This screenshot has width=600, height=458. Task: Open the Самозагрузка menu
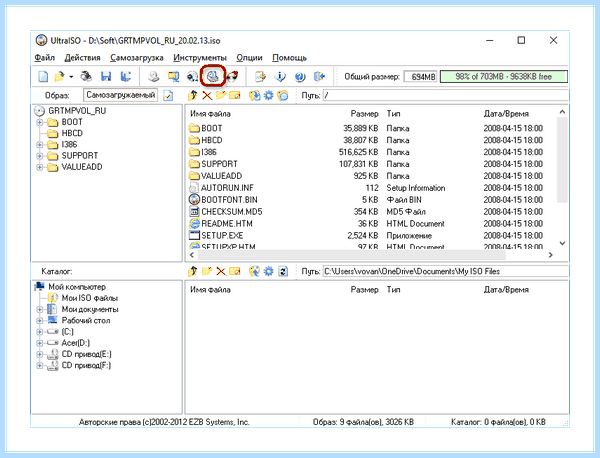coord(137,58)
